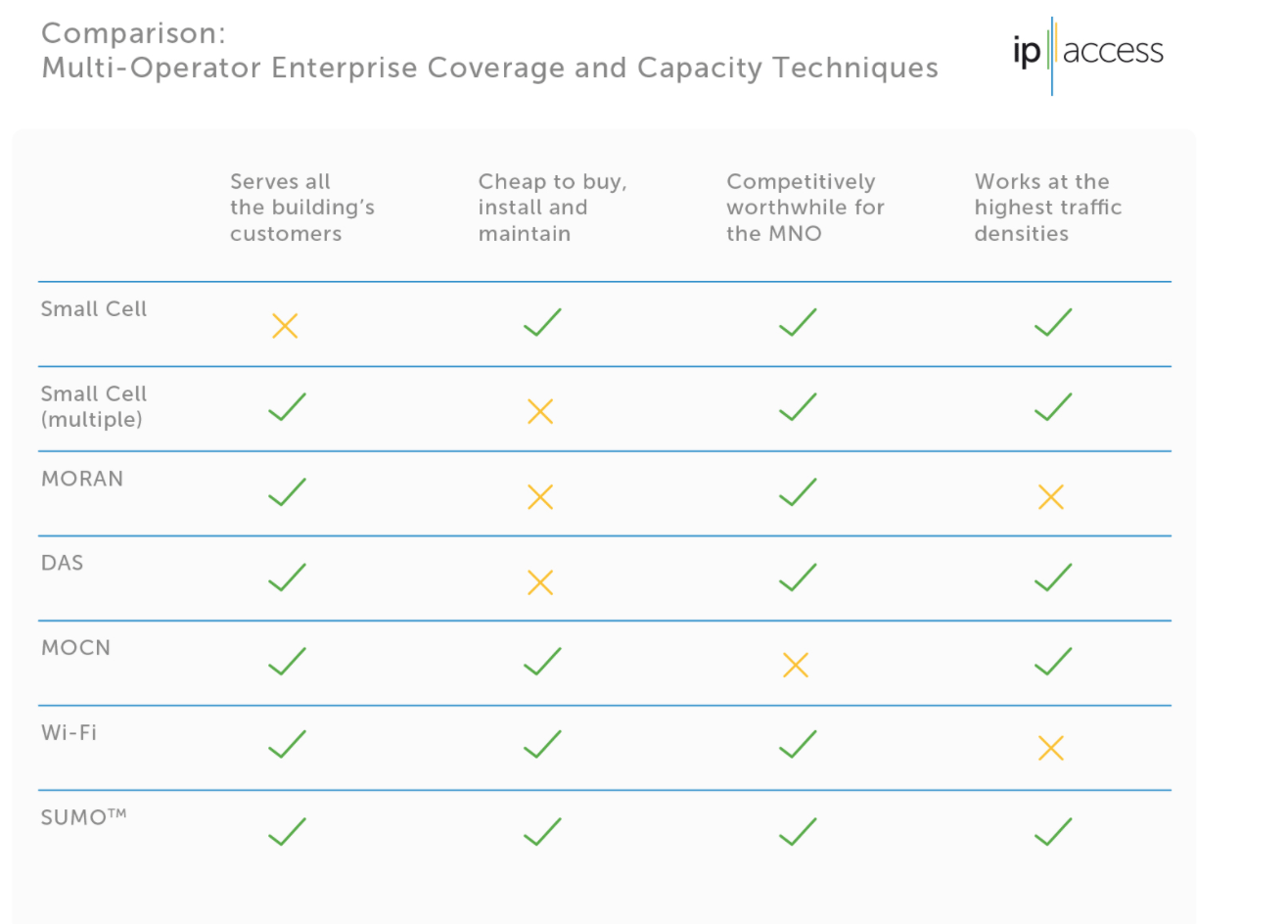Click Small Cell's green check under Cheap to buy
1288x924 pixels.
[542, 322]
